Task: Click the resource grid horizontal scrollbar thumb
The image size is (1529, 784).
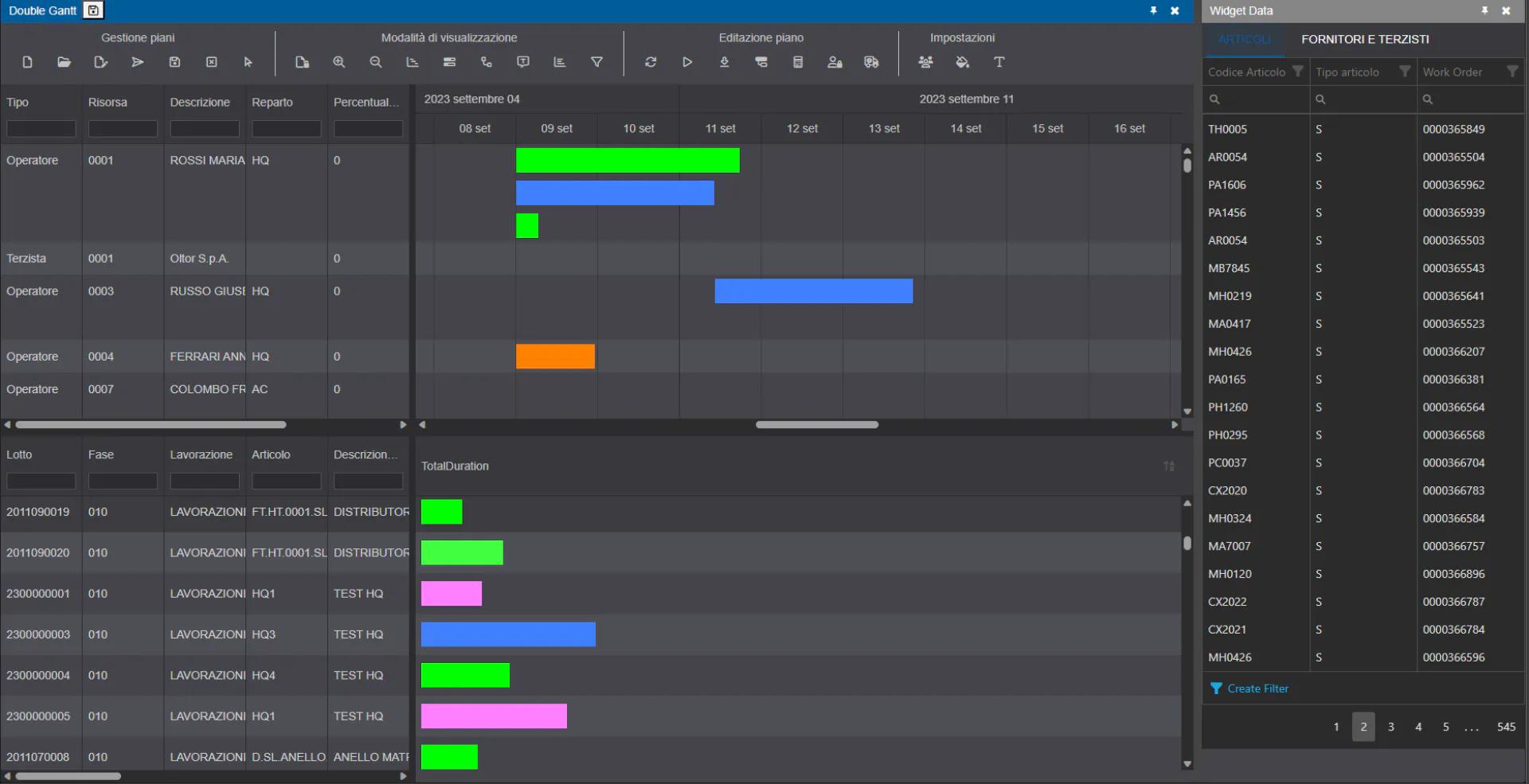Action: click(151, 425)
